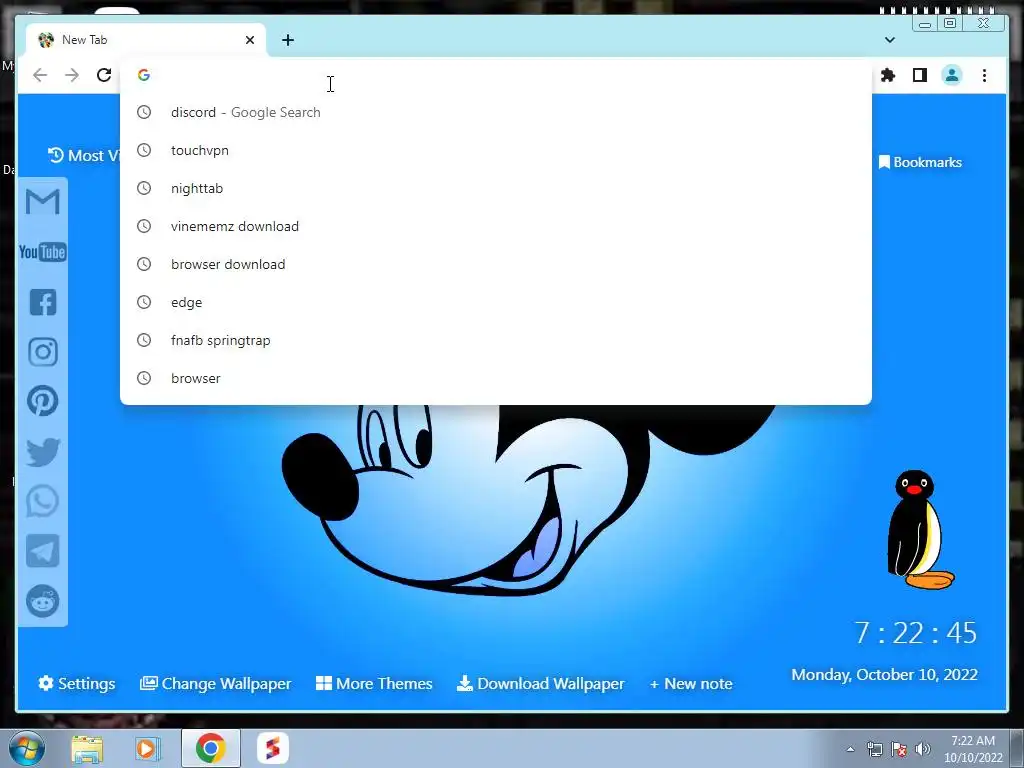Open the Bookmarks link
This screenshot has height=768, width=1024.
[920, 162]
